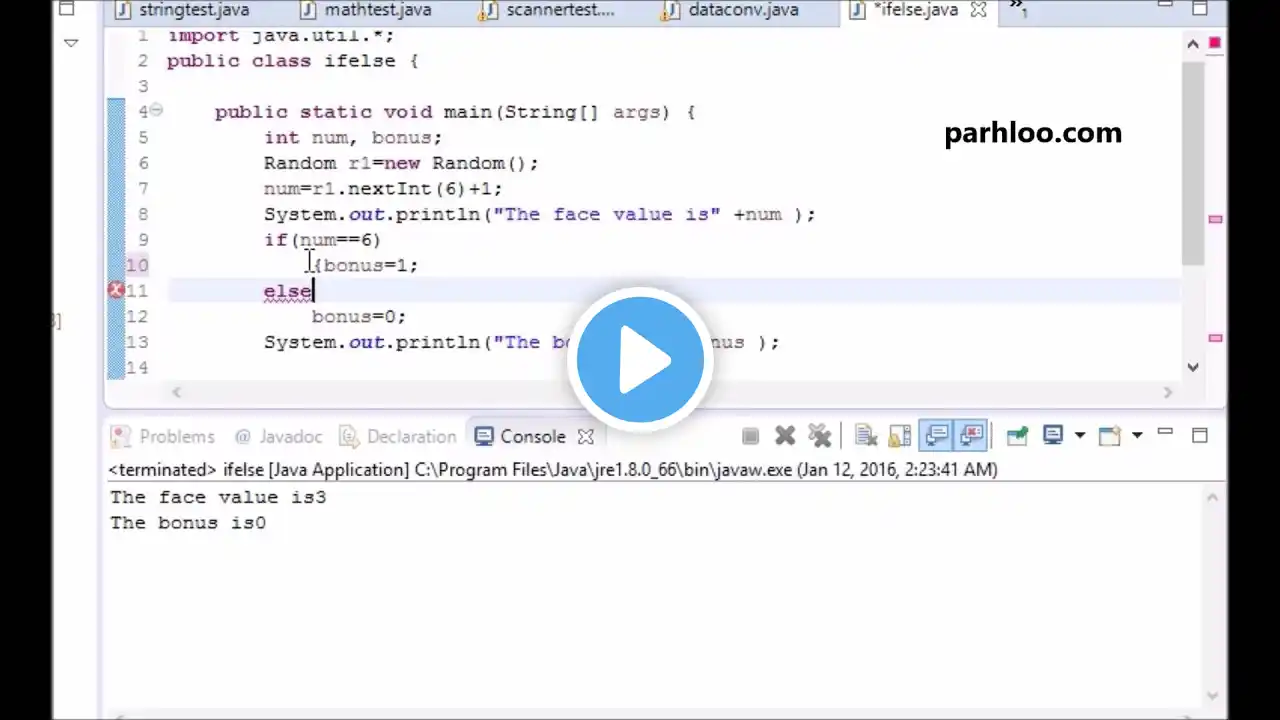Open the scannertest editor tab
This screenshot has height=720, width=1280.
click(x=547, y=10)
